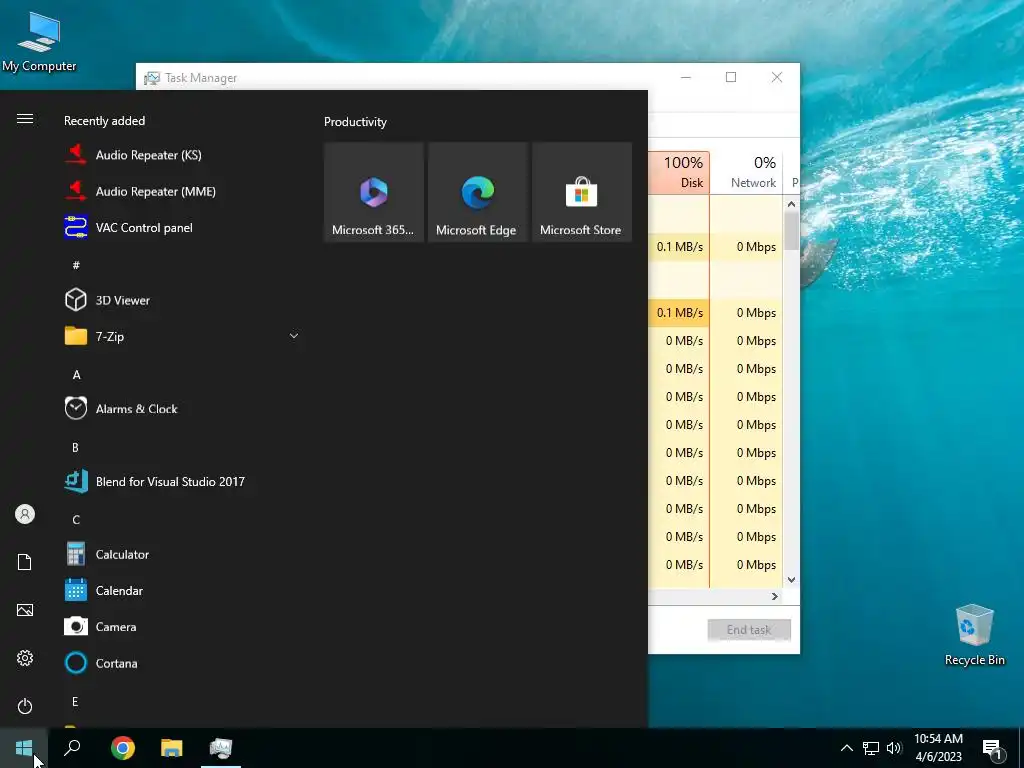This screenshot has height=768, width=1024.
Task: Click the Productivity group heading
Action: [355, 122]
